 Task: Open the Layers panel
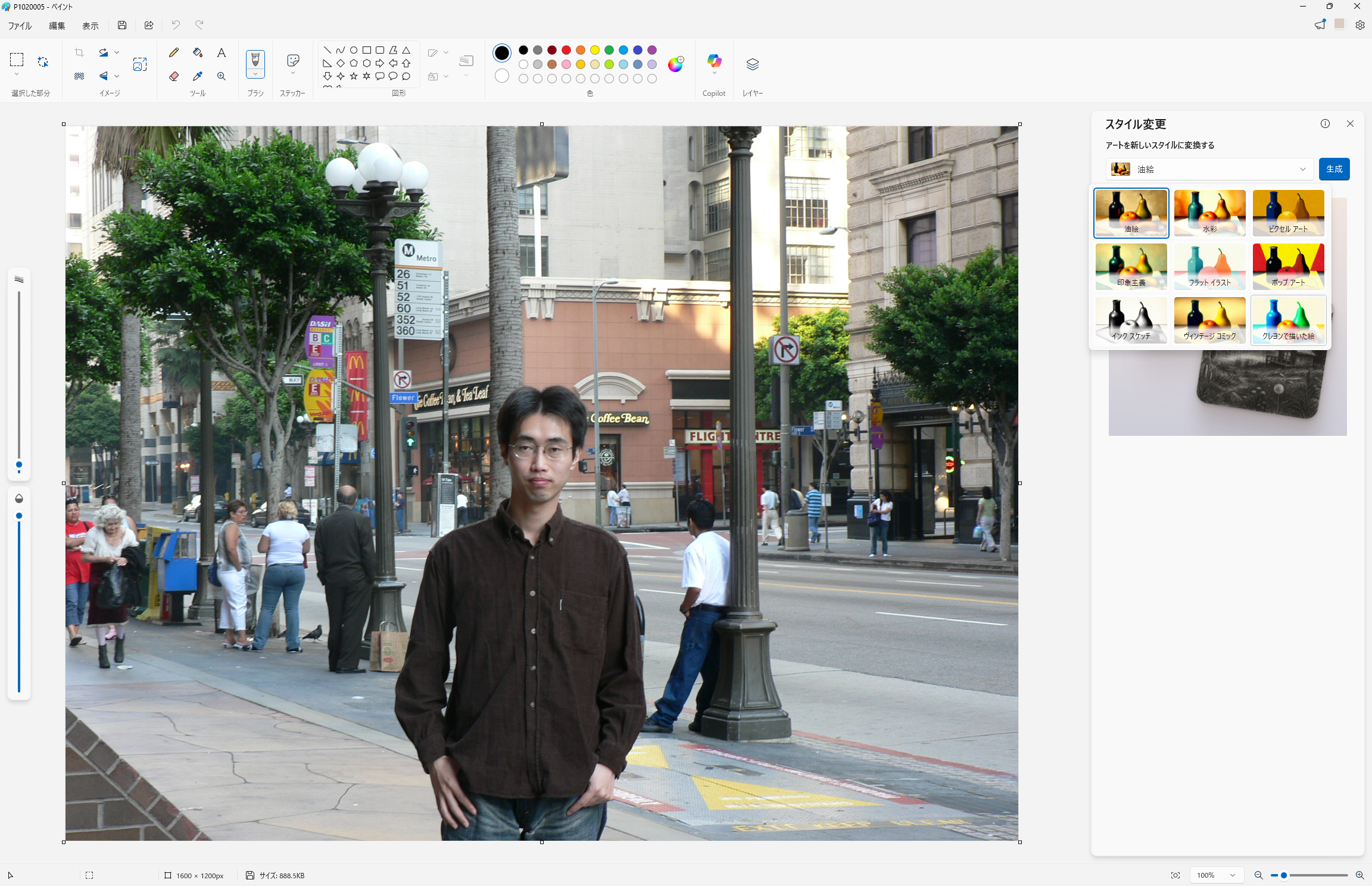click(x=752, y=64)
